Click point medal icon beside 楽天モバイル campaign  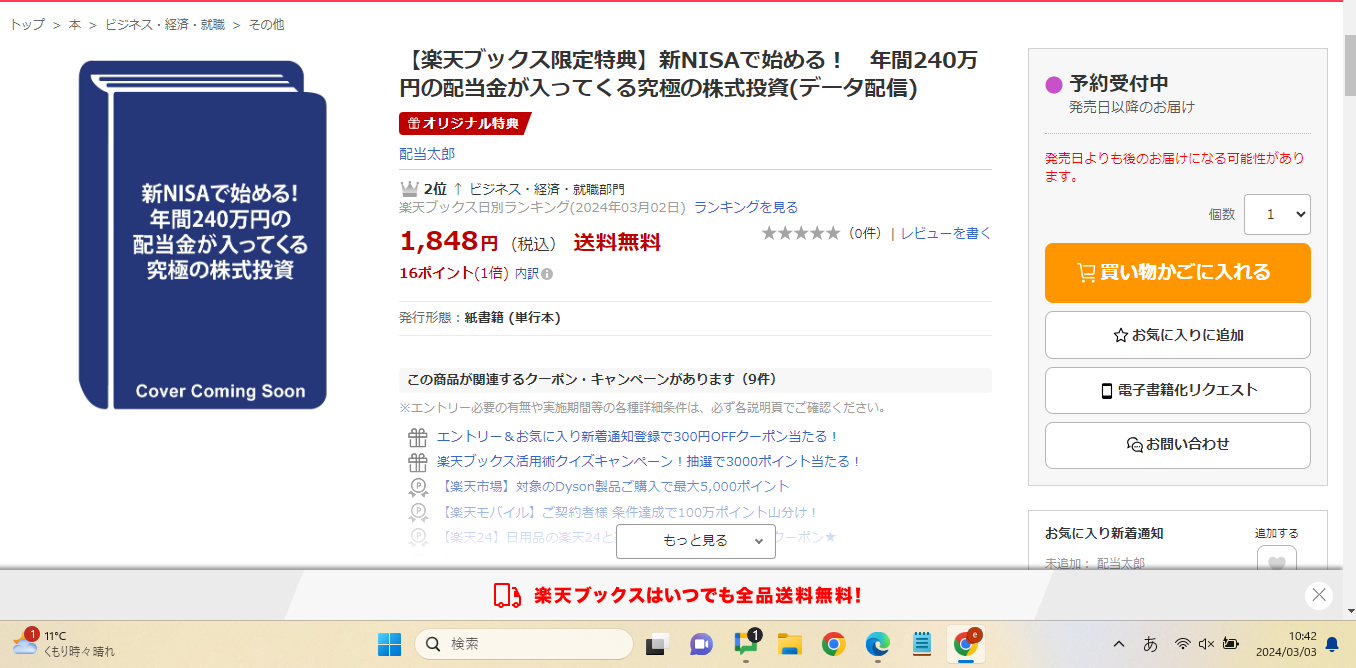tap(418, 512)
